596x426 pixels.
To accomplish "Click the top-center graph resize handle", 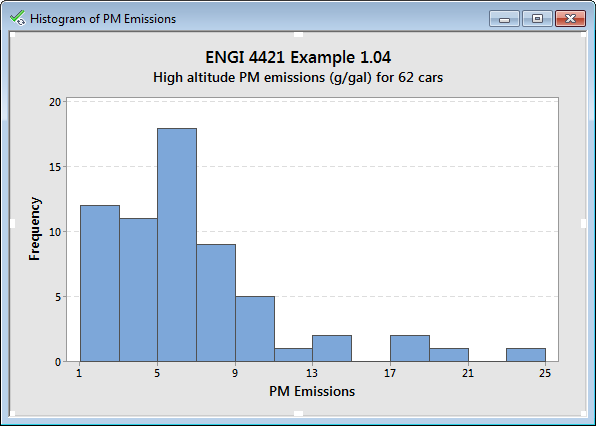I will coord(298,35).
